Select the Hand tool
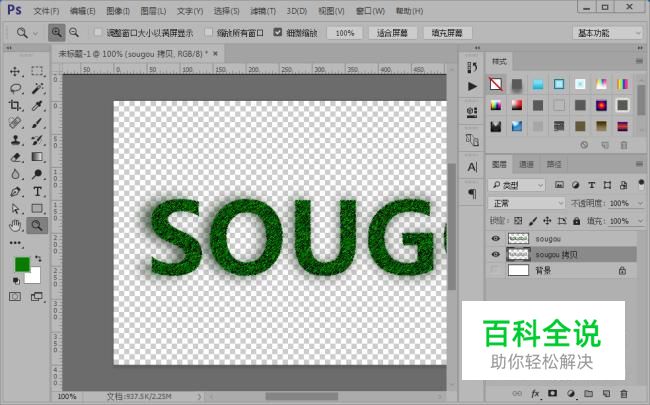 tap(15, 226)
